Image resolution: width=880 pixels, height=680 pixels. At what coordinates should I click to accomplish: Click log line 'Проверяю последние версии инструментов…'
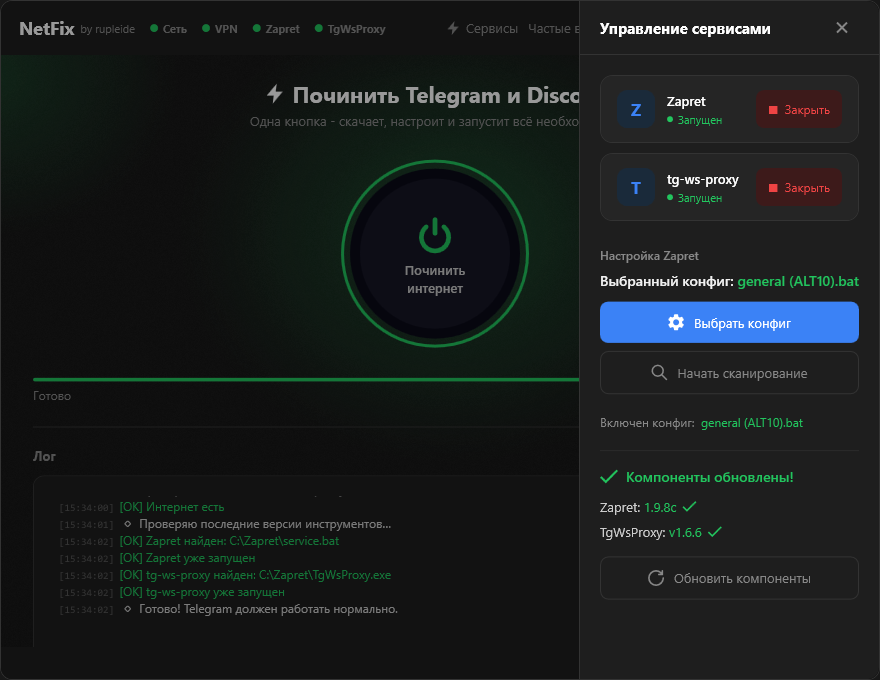[265, 524]
